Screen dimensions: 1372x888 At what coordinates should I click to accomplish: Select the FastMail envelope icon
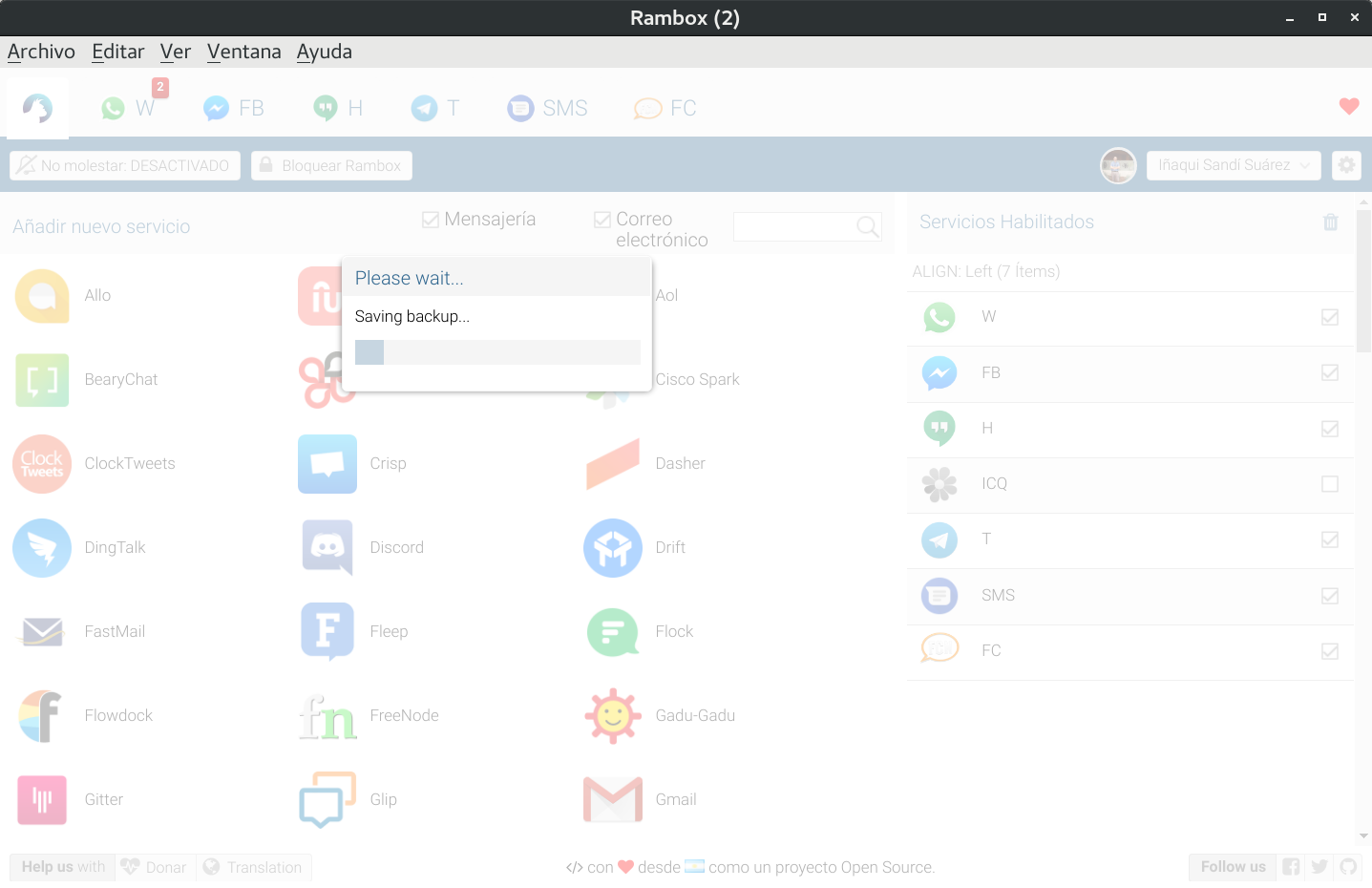click(x=42, y=632)
